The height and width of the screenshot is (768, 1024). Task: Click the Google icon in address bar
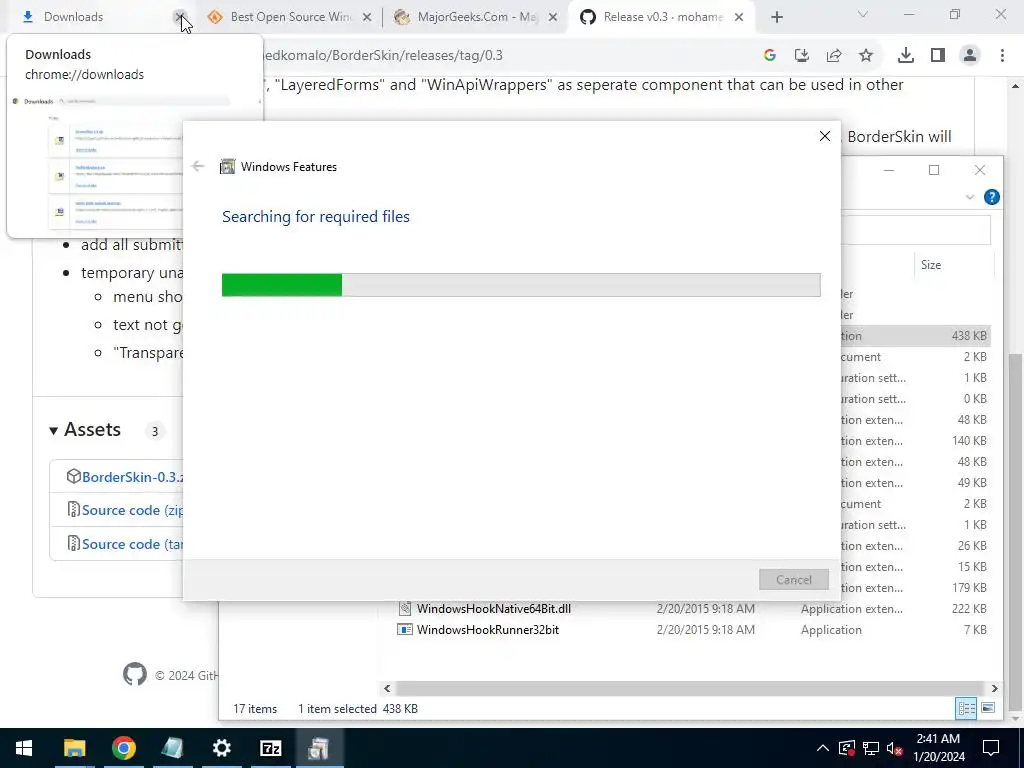coord(770,56)
